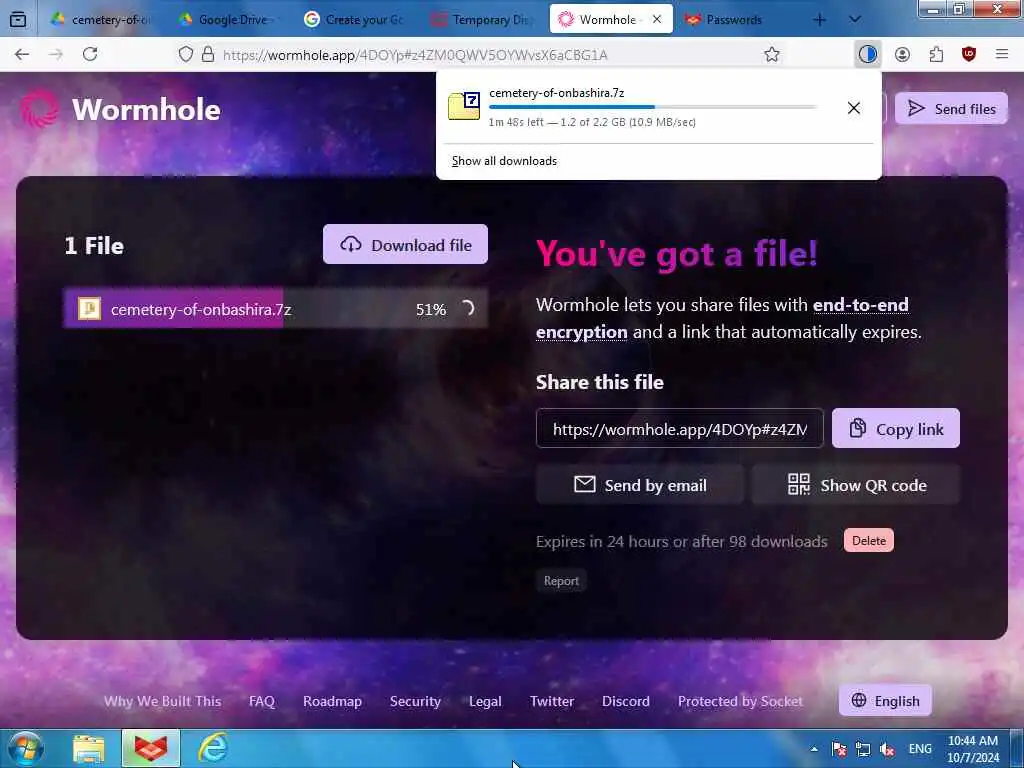
Task: Click the cemetery-of-onbashira.7z file row
Action: (x=276, y=308)
